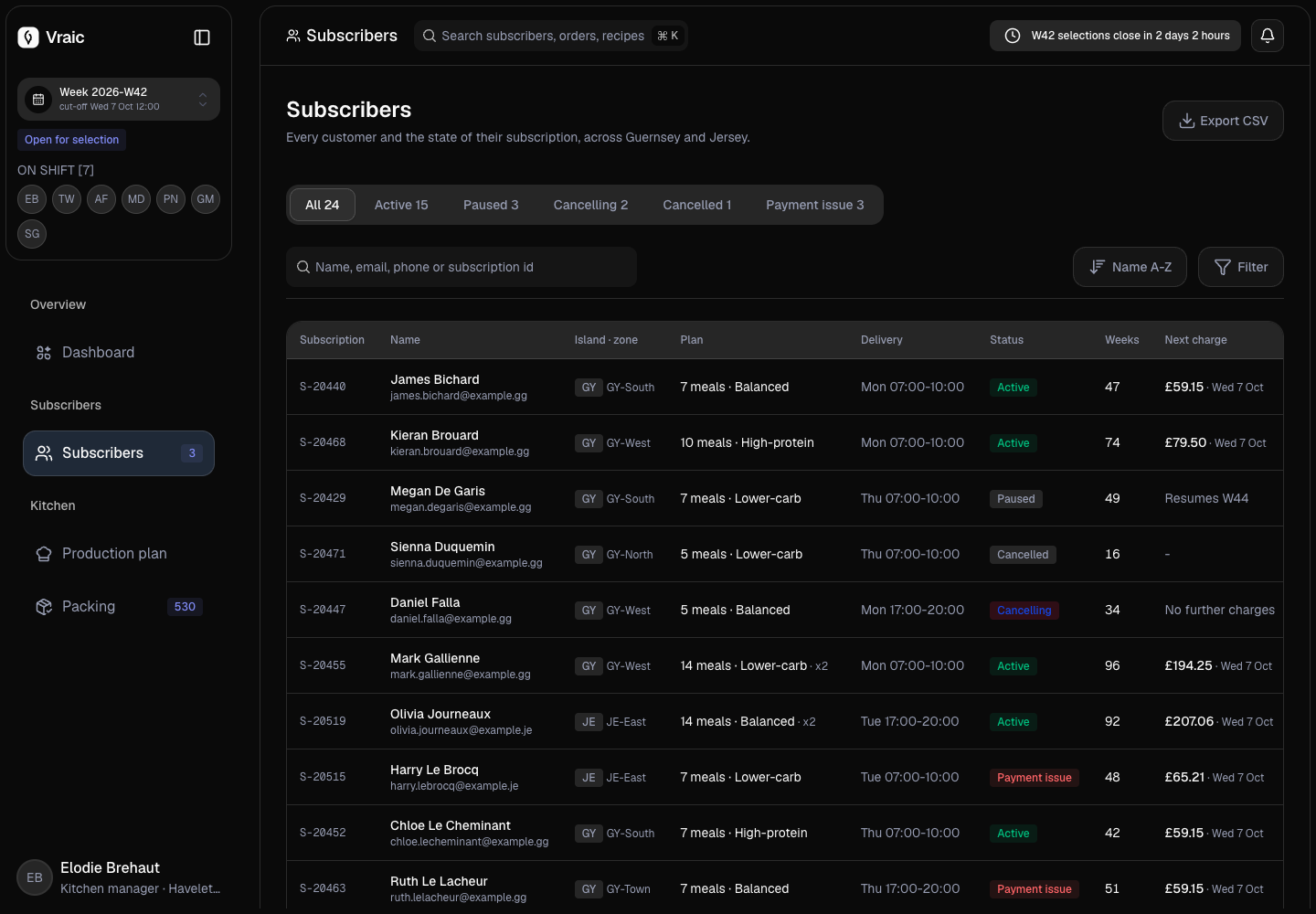
Task: Export subscribers as CSV
Action: click(x=1223, y=121)
